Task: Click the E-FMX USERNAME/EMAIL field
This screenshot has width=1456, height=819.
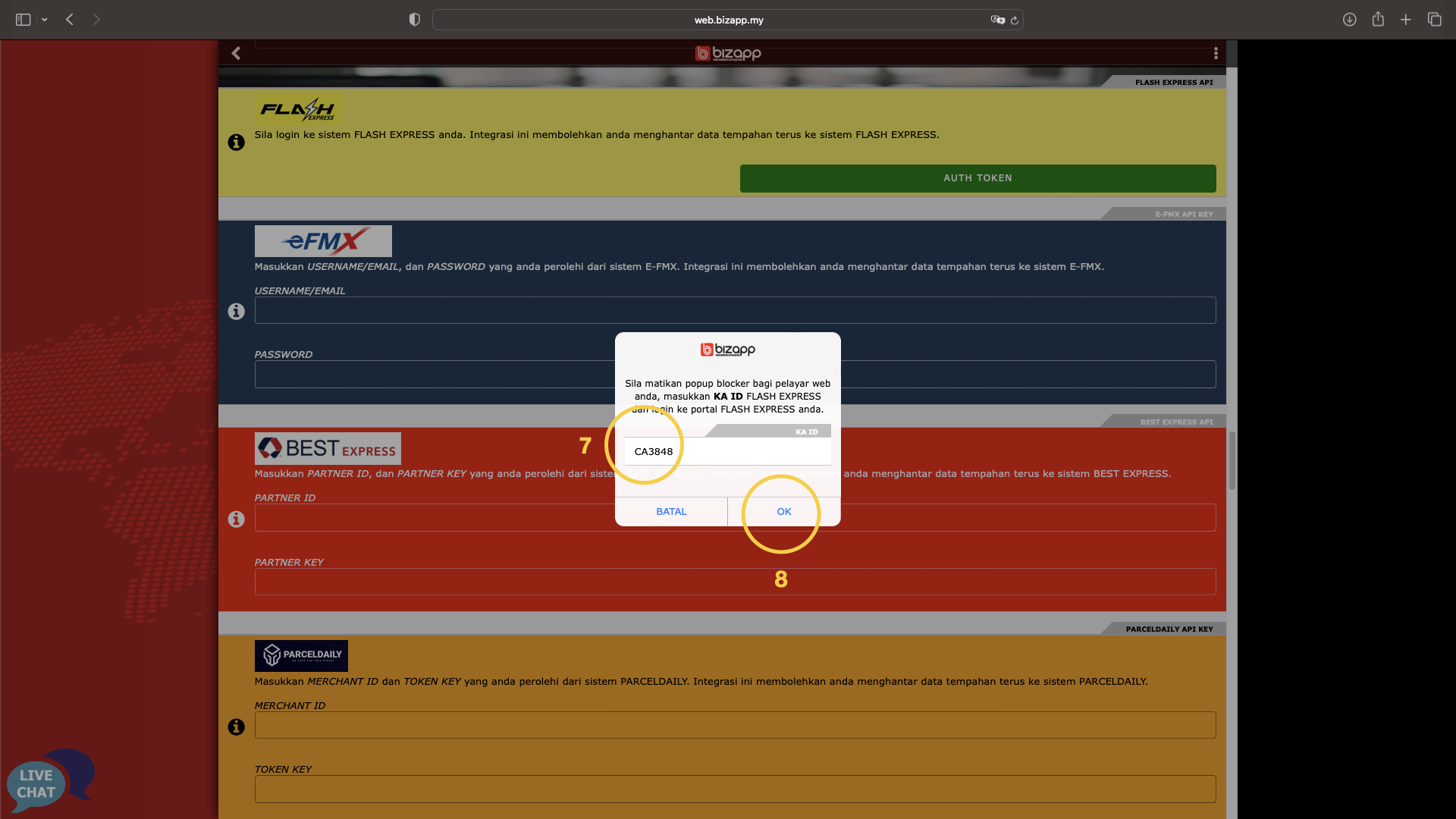Action: (735, 310)
